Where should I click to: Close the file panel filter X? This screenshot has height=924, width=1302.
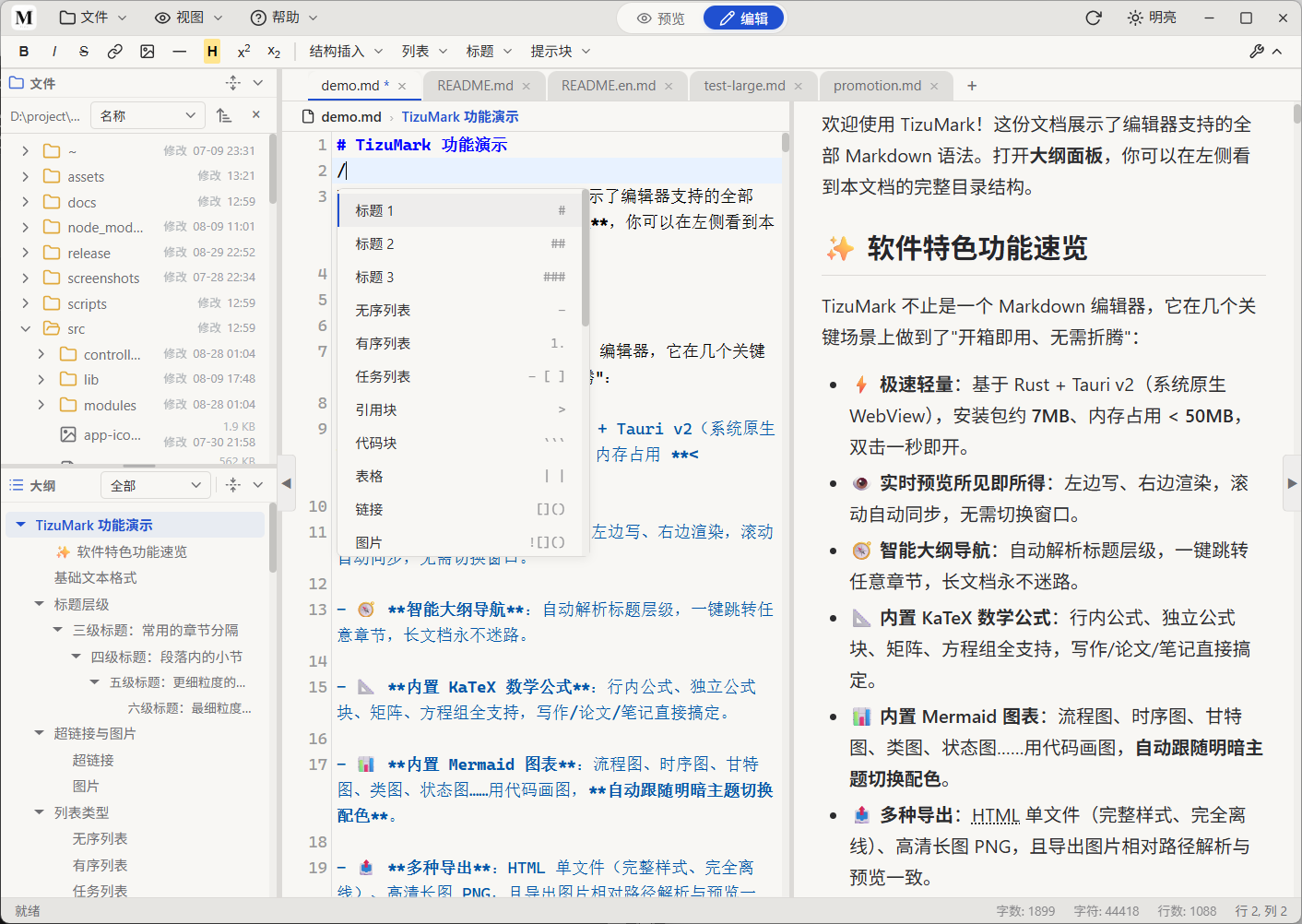click(256, 115)
